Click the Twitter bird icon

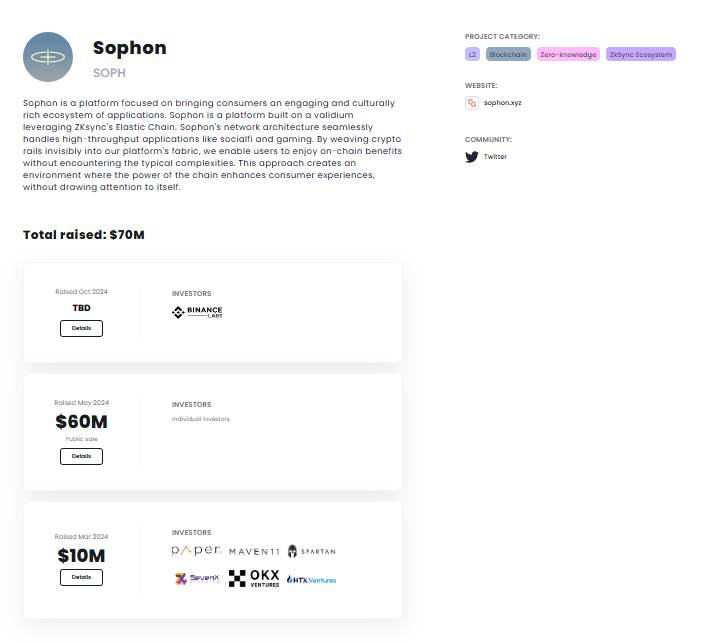pos(472,157)
